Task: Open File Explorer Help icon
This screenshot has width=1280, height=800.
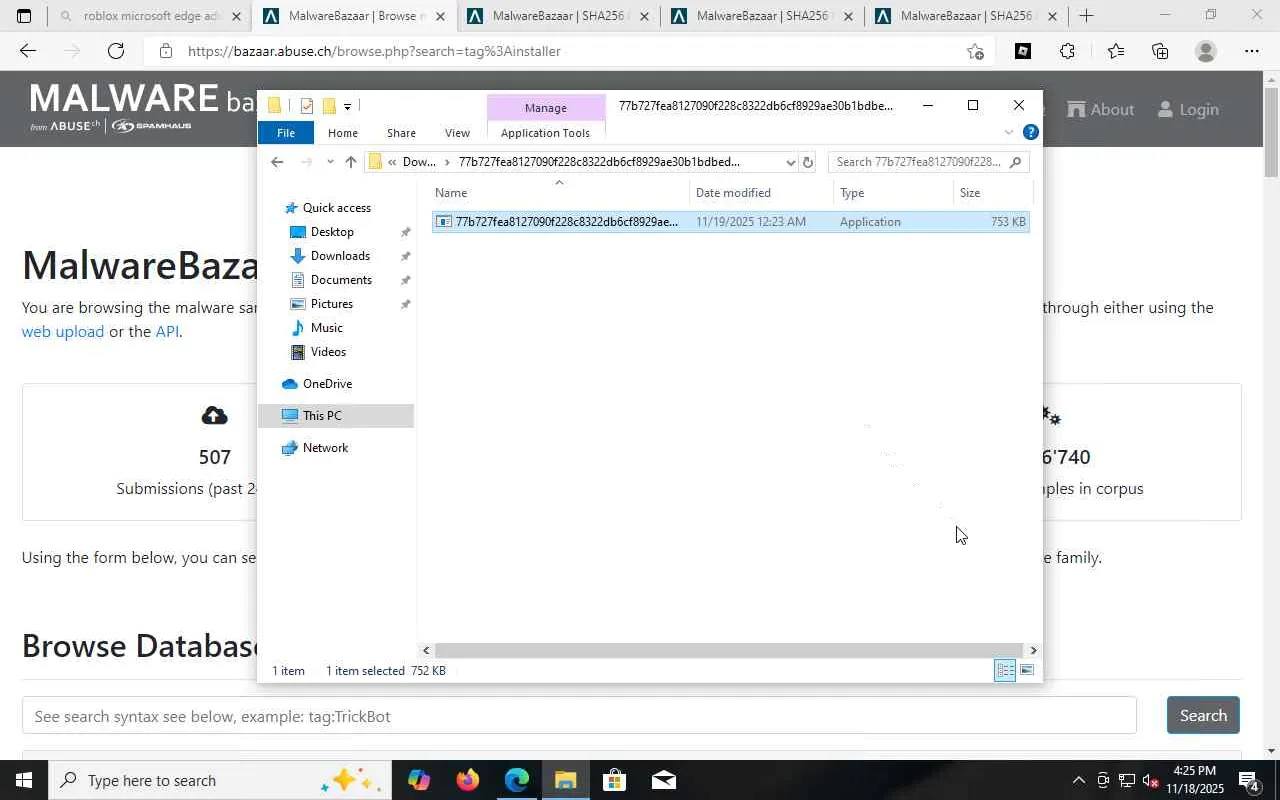Action: 1031,132
